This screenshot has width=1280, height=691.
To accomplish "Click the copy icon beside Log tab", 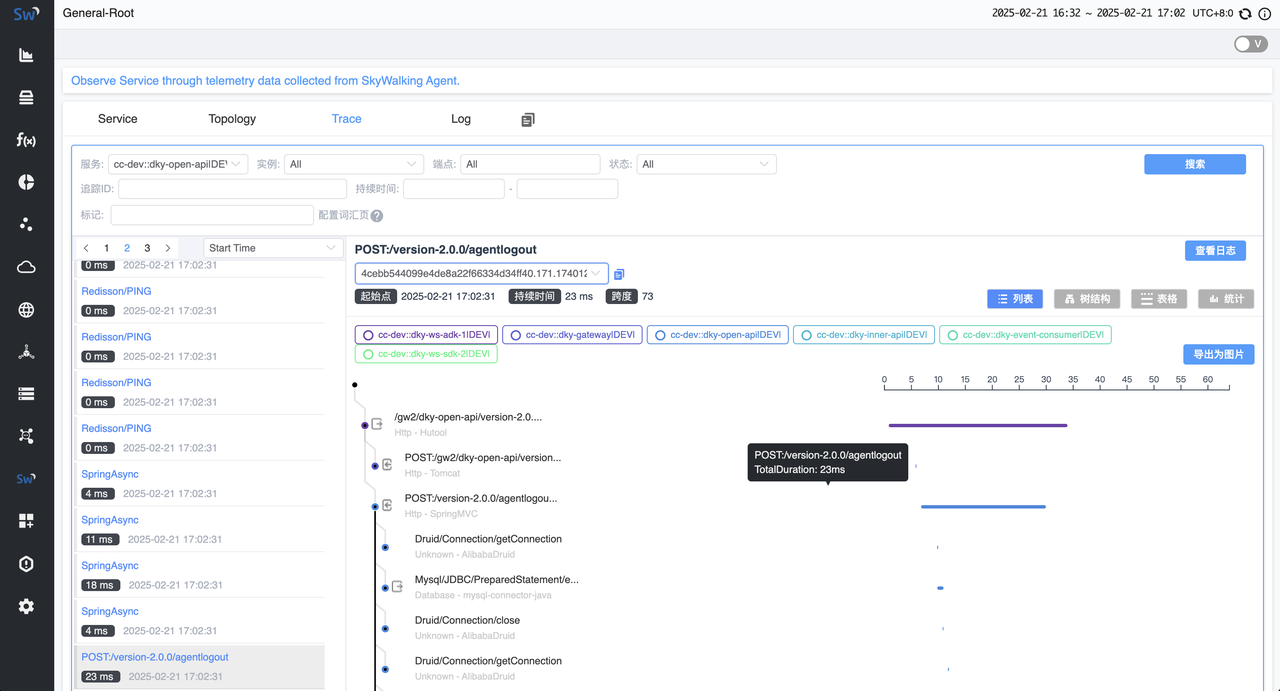I will [528, 119].
